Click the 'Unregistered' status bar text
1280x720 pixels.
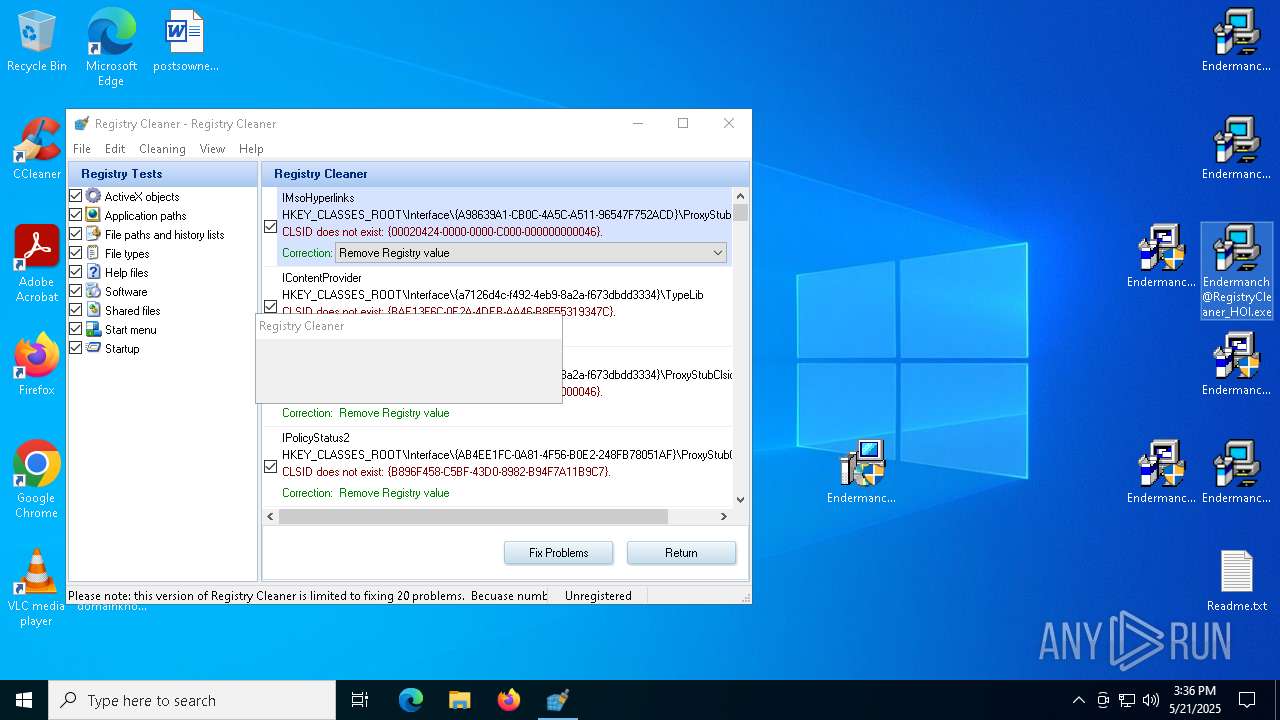point(598,596)
